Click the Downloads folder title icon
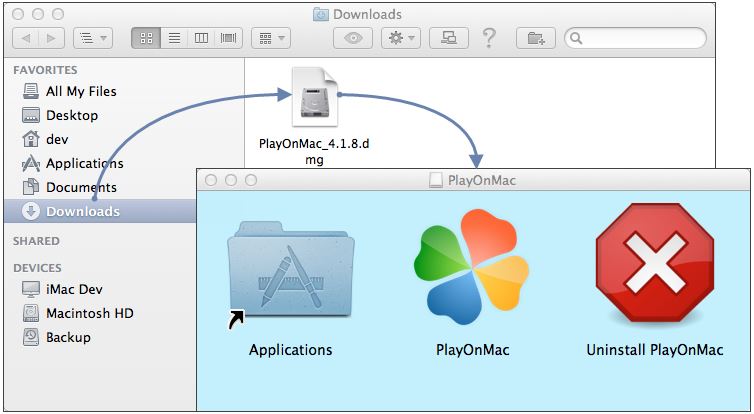This screenshot has width=754, height=414. 321,14
